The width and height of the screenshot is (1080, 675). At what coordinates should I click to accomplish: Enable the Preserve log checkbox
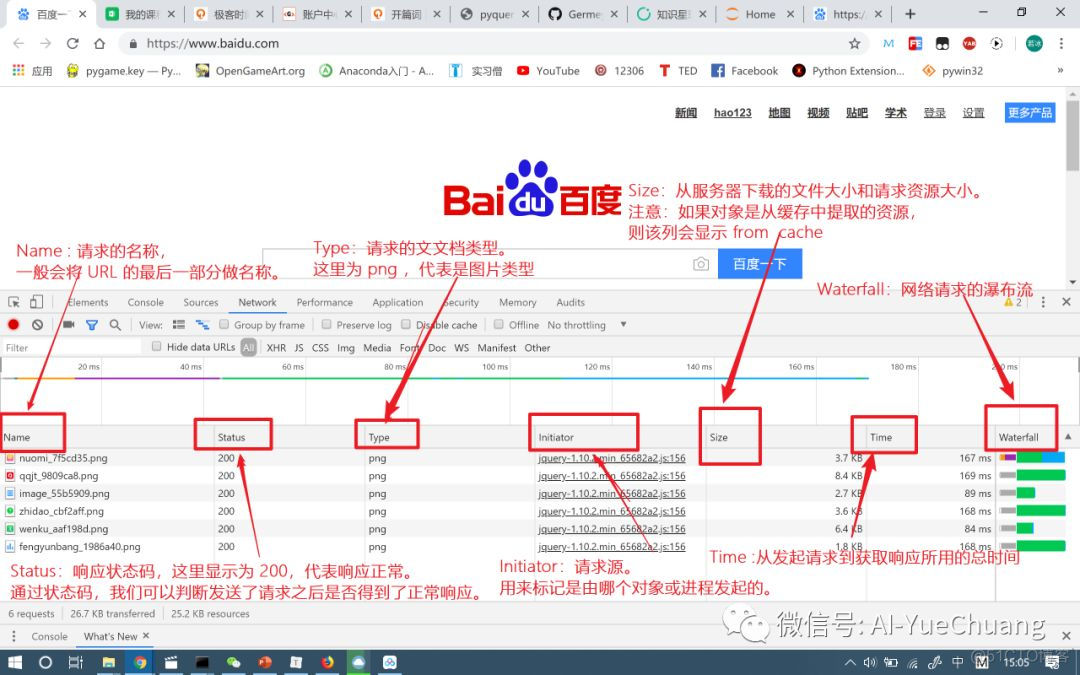[x=326, y=324]
